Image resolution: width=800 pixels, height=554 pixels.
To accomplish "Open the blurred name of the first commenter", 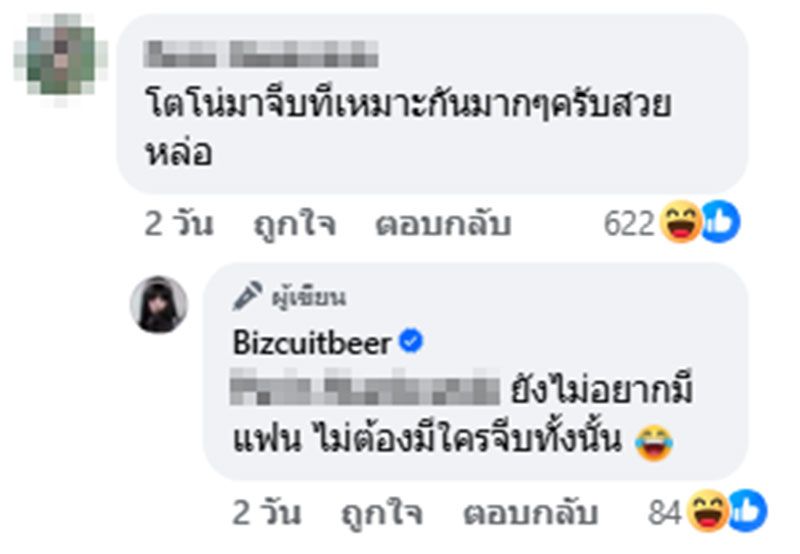I will tap(261, 55).
